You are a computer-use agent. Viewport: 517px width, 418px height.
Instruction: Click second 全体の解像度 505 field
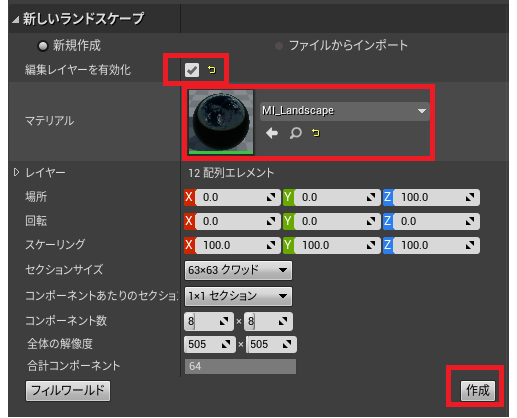[271, 344]
